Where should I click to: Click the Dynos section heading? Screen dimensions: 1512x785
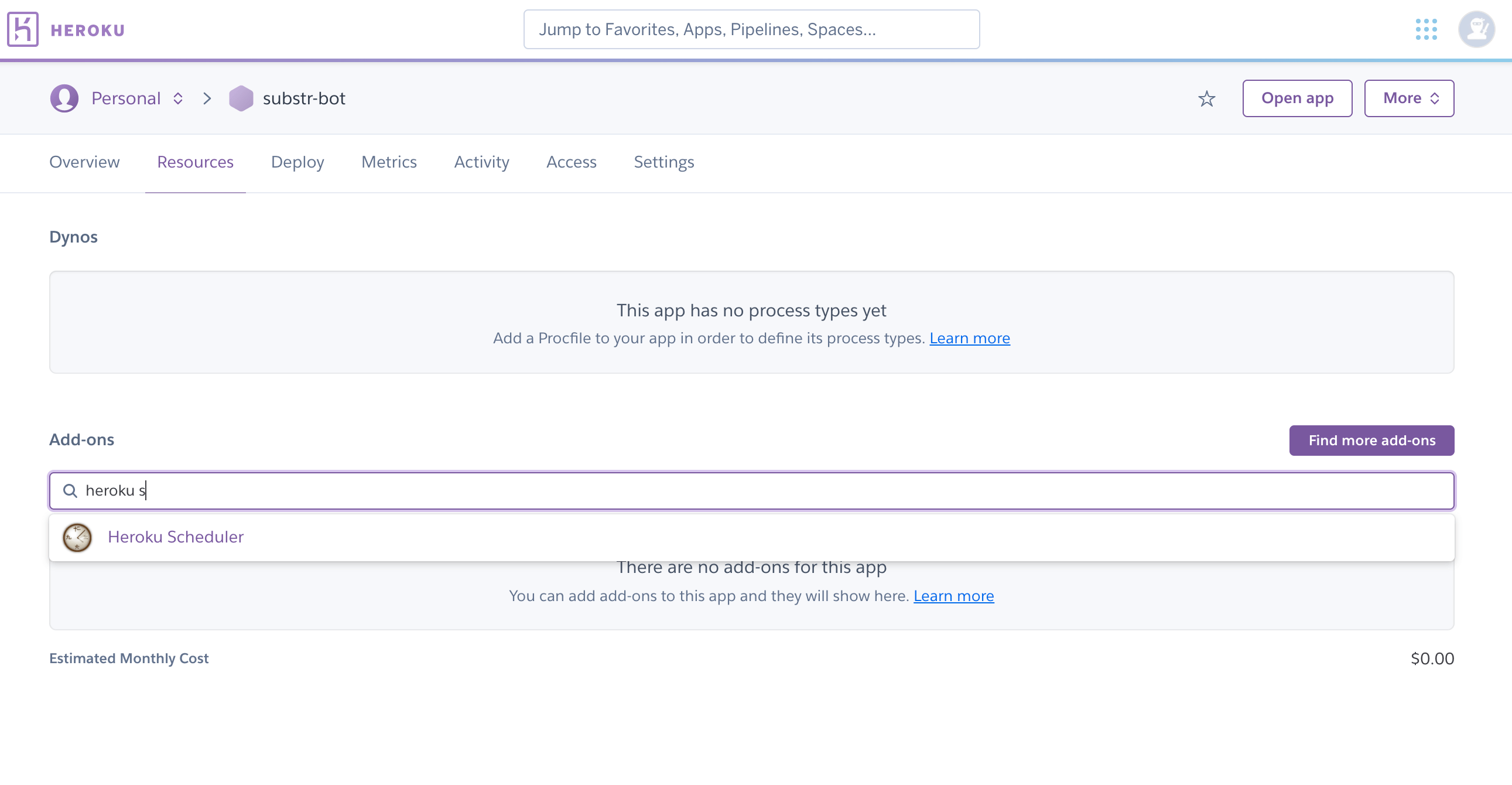click(73, 237)
